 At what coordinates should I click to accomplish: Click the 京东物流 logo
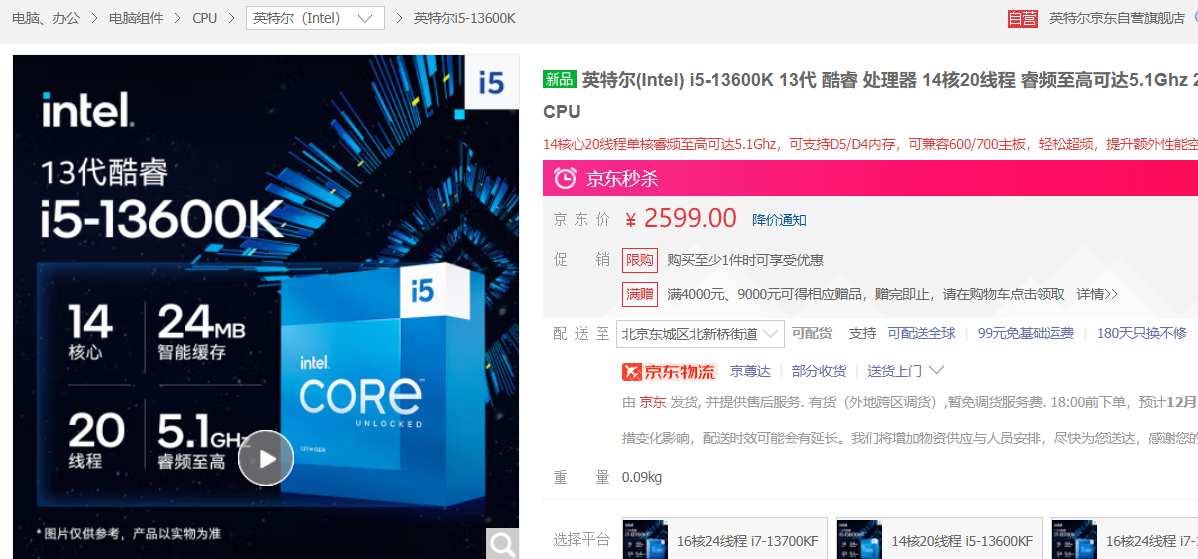tap(669, 372)
